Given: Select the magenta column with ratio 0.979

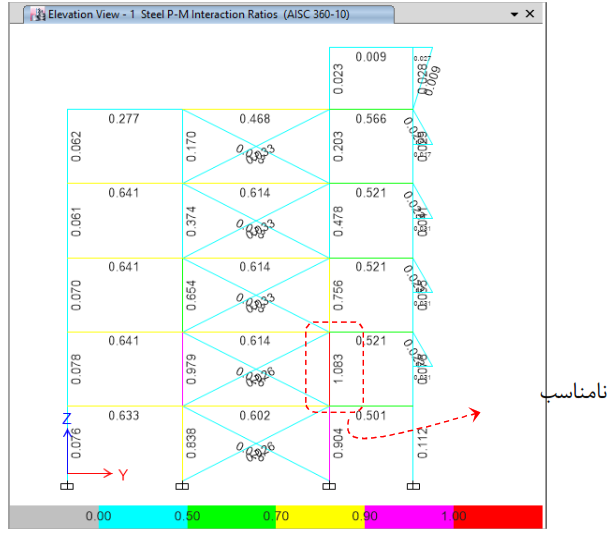Looking at the screenshot, I should [x=182, y=368].
